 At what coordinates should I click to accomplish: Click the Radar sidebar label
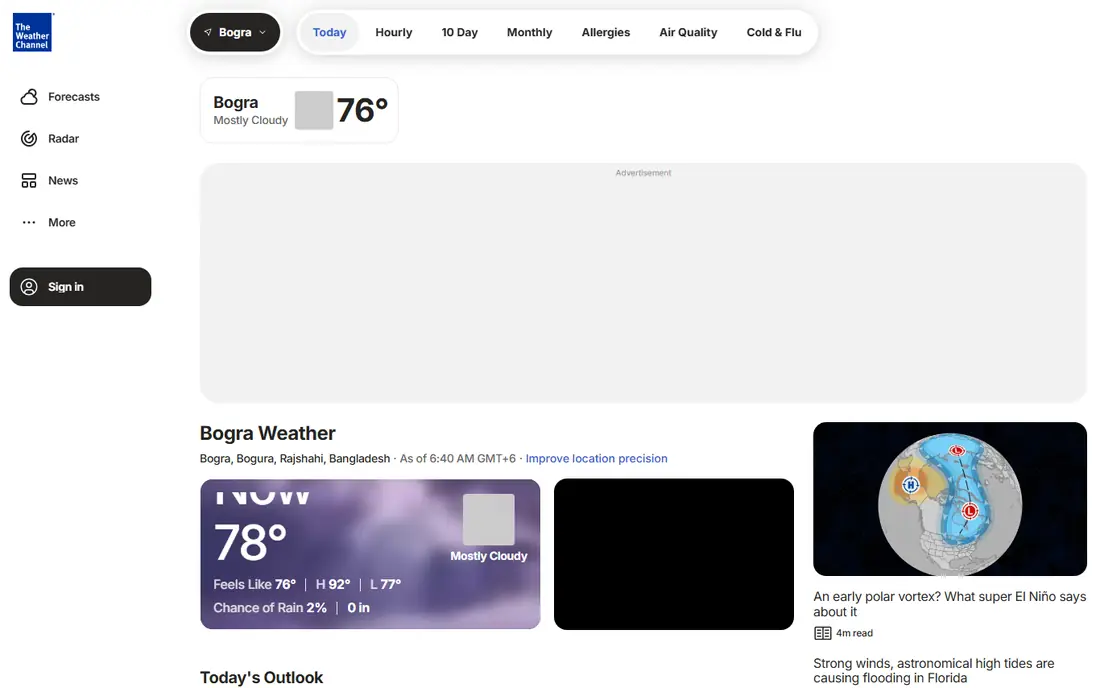pos(63,139)
